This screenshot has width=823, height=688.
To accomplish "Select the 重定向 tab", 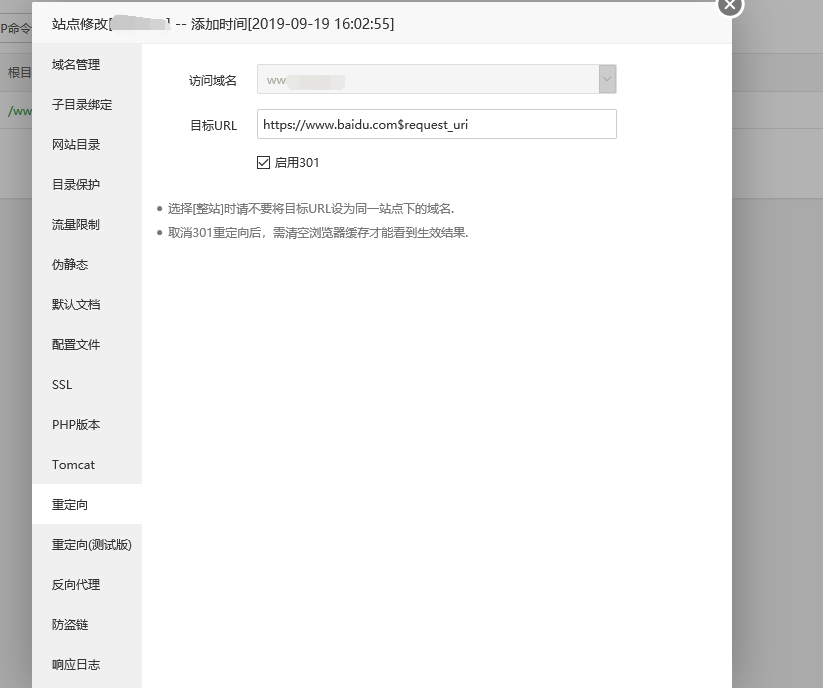I will (x=87, y=504).
